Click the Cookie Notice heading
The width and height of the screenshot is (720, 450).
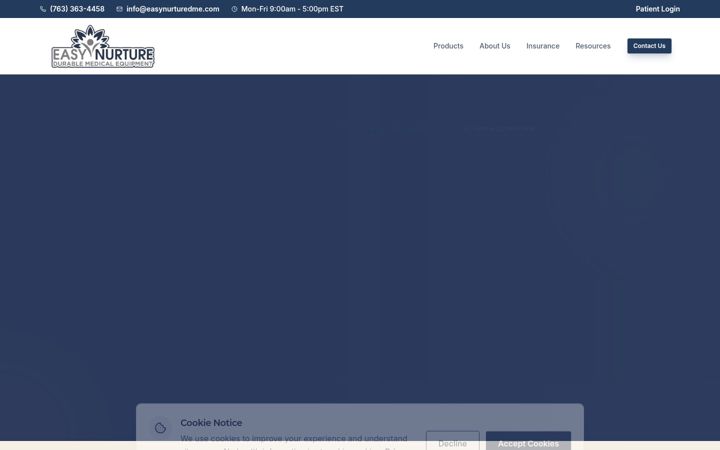[211, 423]
